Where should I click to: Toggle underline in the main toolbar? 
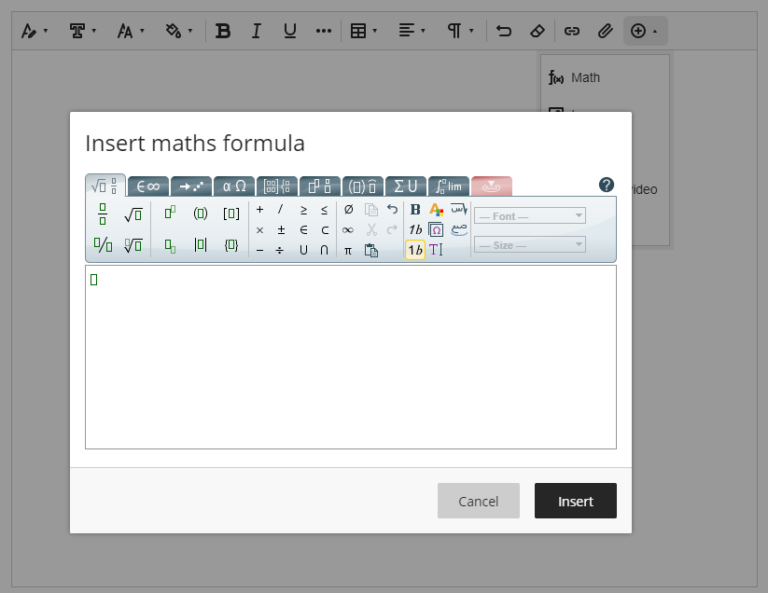coord(290,31)
